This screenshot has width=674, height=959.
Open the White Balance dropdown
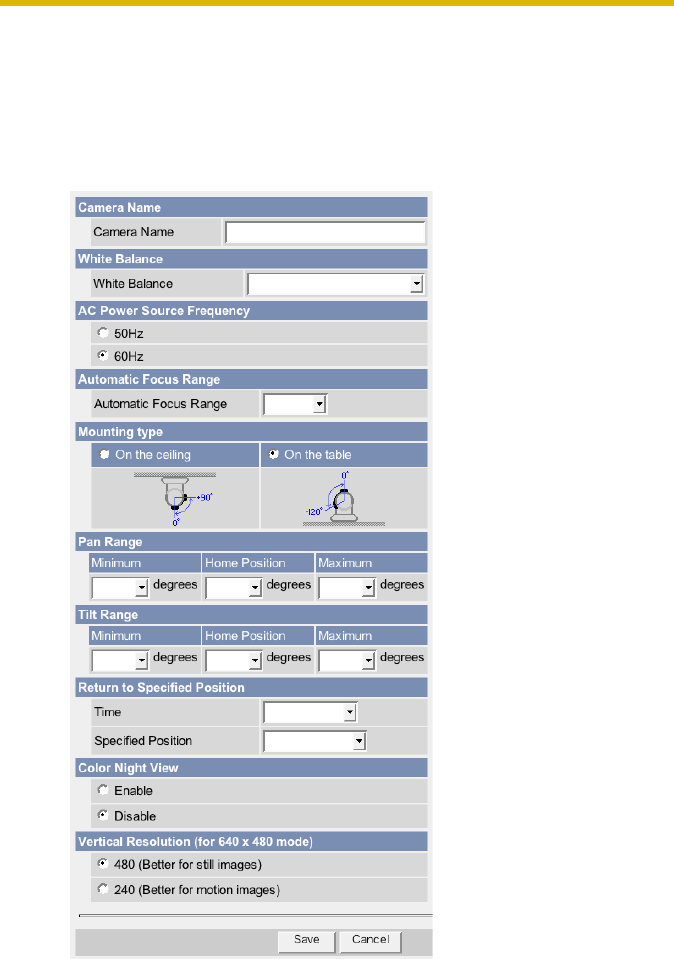(x=335, y=284)
